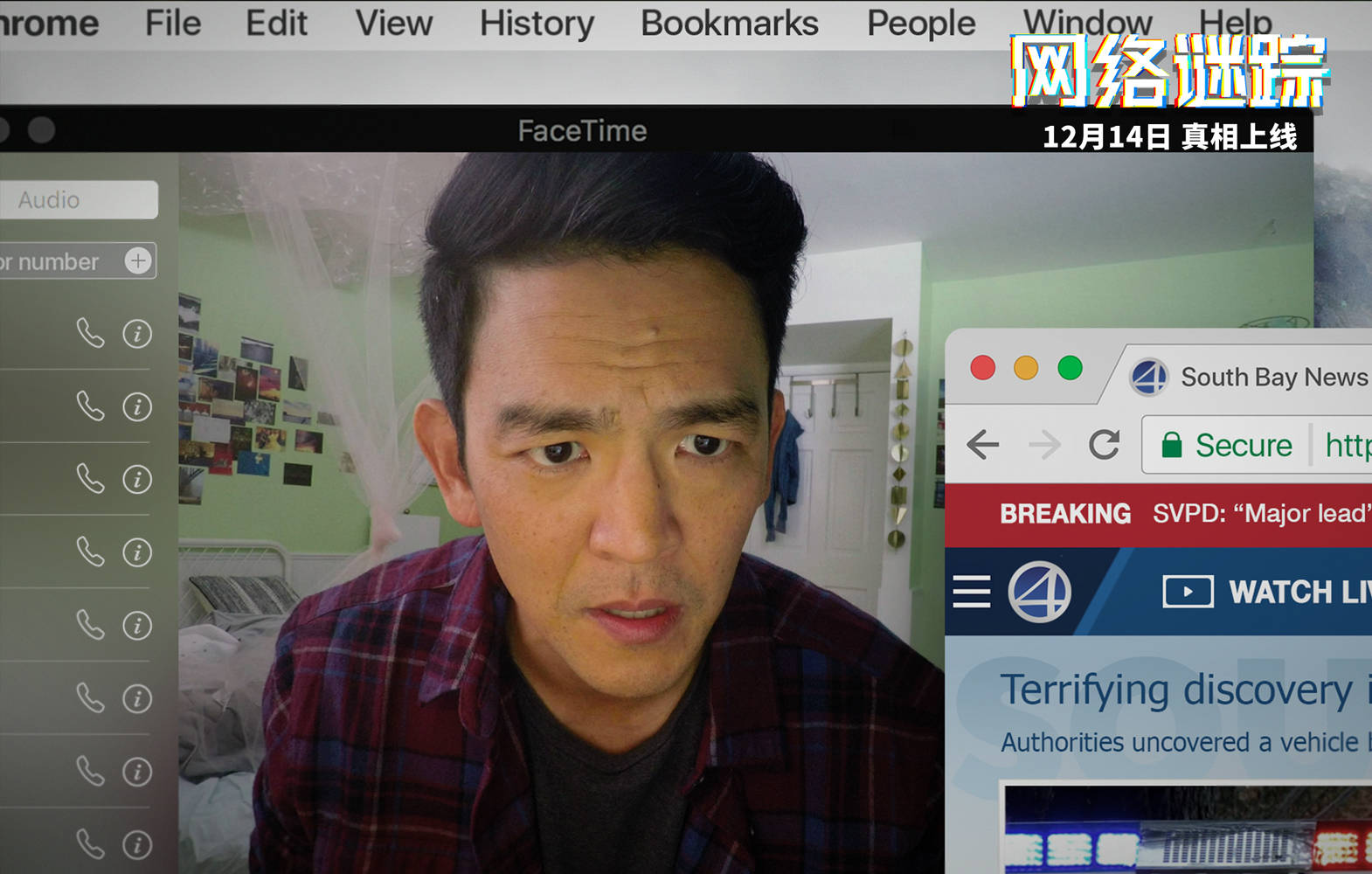1372x874 pixels.
Task: Click the channel 4 logo
Action: pos(1039,592)
